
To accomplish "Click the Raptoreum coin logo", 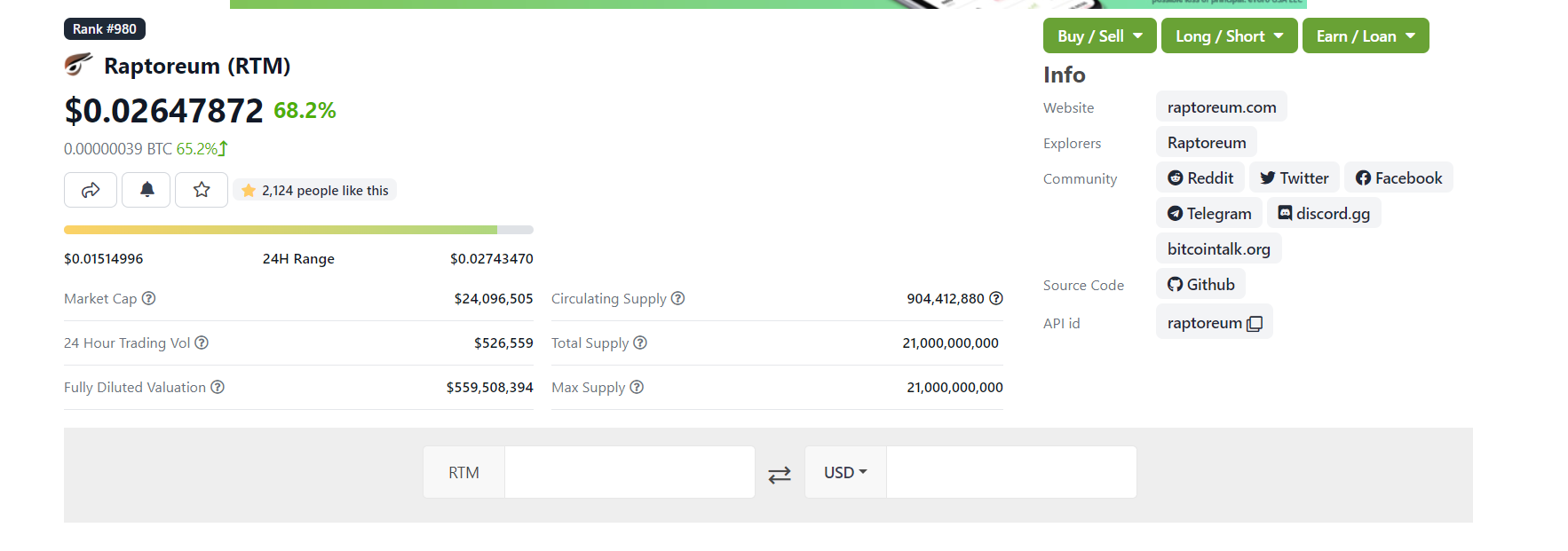I will (x=78, y=65).
